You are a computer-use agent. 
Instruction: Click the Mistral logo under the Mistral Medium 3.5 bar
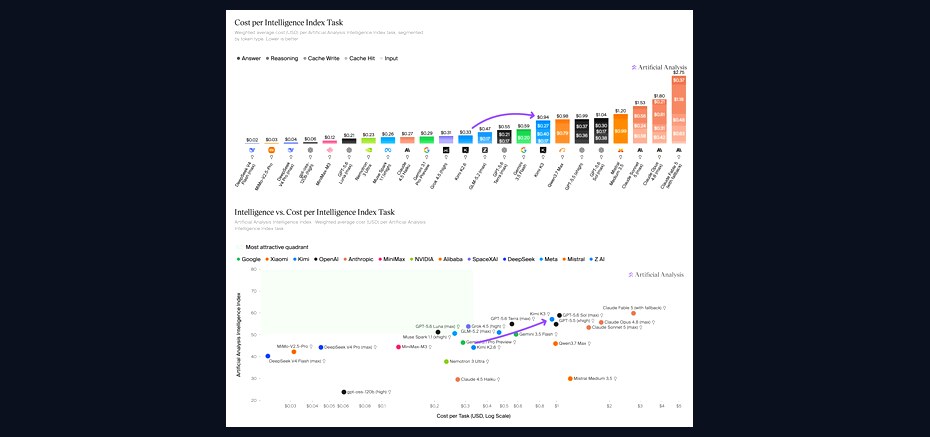[x=620, y=150]
